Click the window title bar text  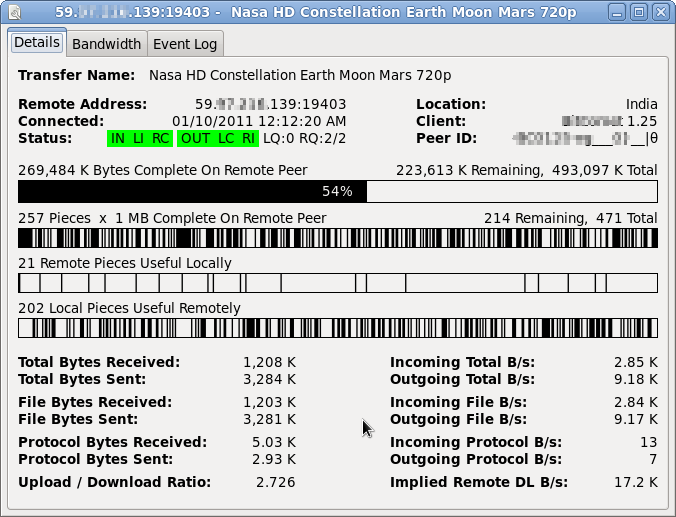[x=316, y=12]
